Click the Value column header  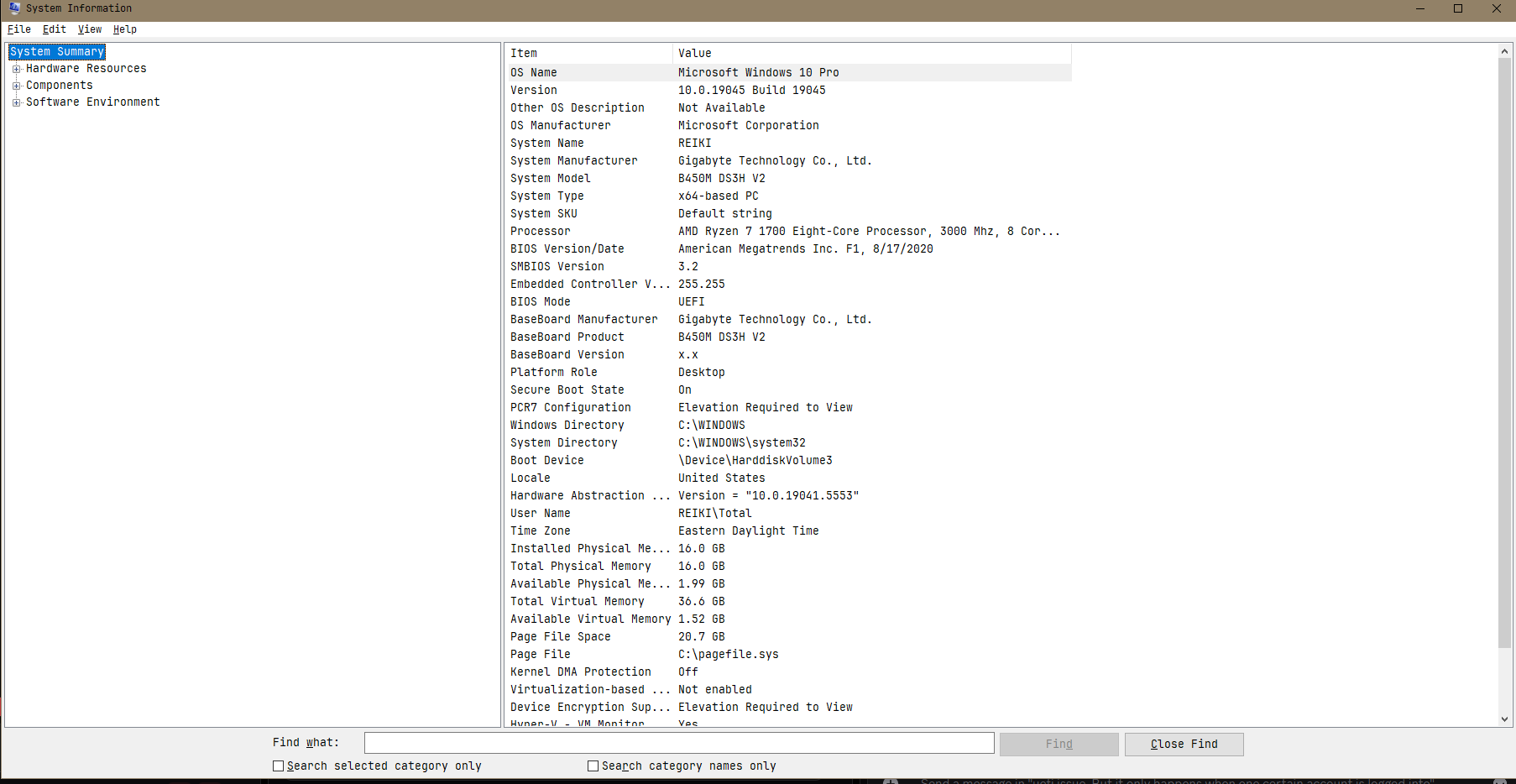(872, 54)
